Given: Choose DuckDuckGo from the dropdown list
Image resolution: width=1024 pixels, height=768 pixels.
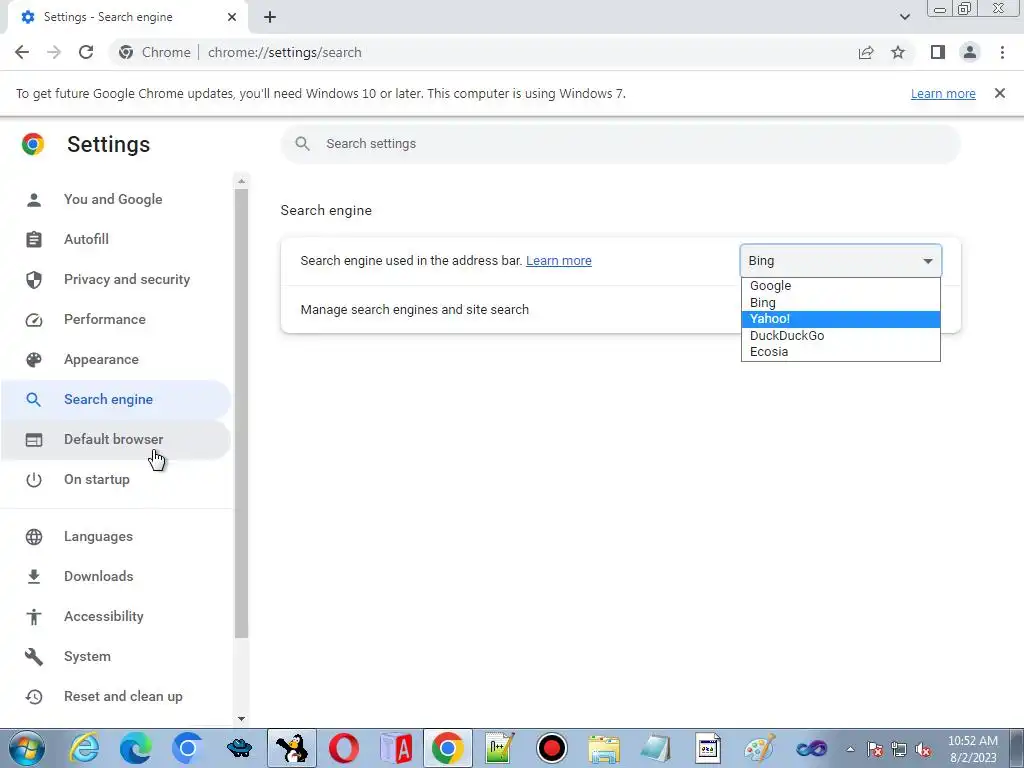Looking at the screenshot, I should 840,335.
